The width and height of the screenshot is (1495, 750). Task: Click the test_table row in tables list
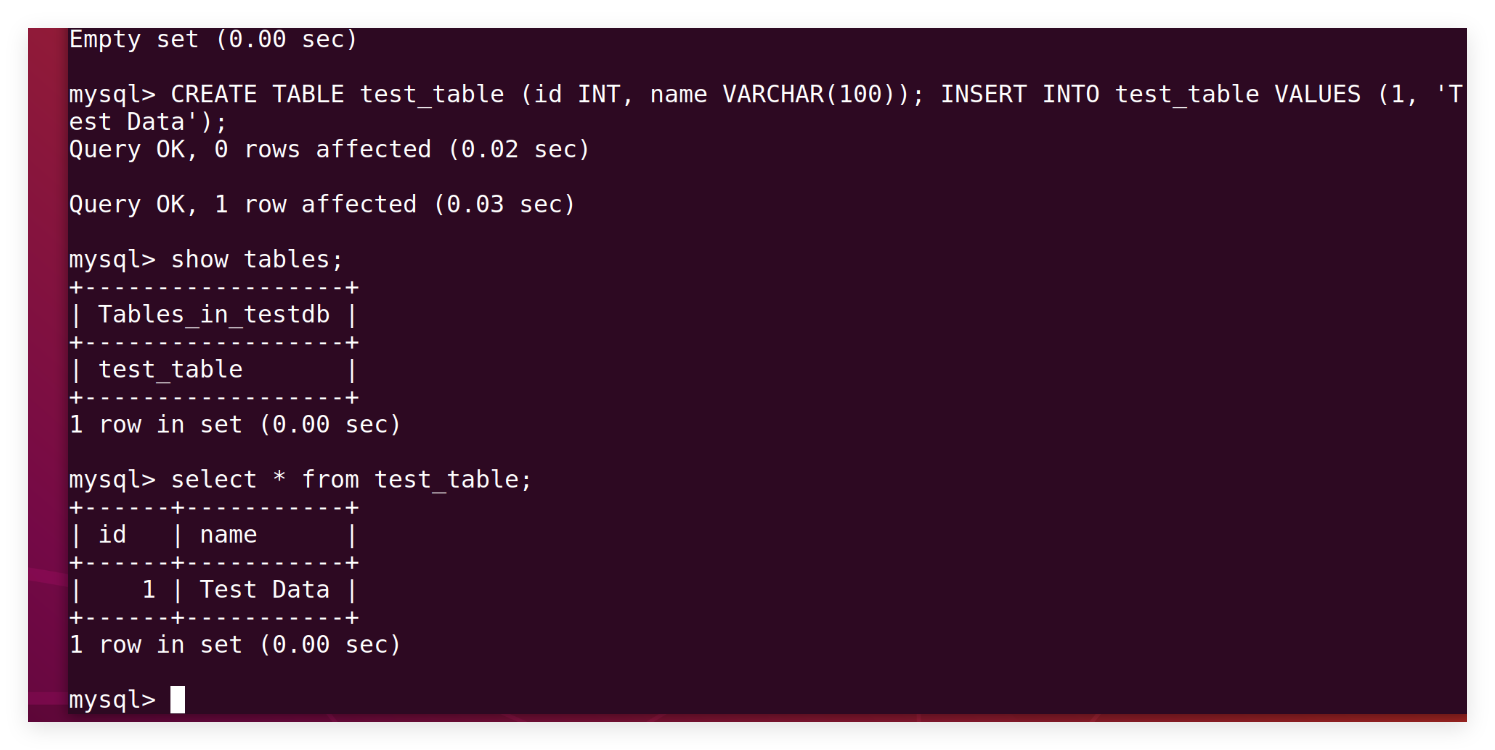(x=170, y=369)
